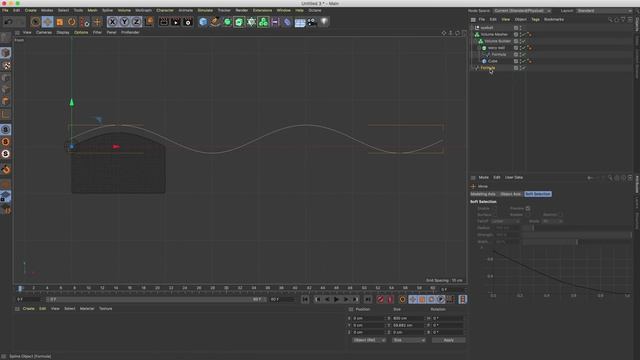Image resolution: width=640 pixels, height=360 pixels.
Task: Open the Size coordinates dropdown
Action: point(408,340)
